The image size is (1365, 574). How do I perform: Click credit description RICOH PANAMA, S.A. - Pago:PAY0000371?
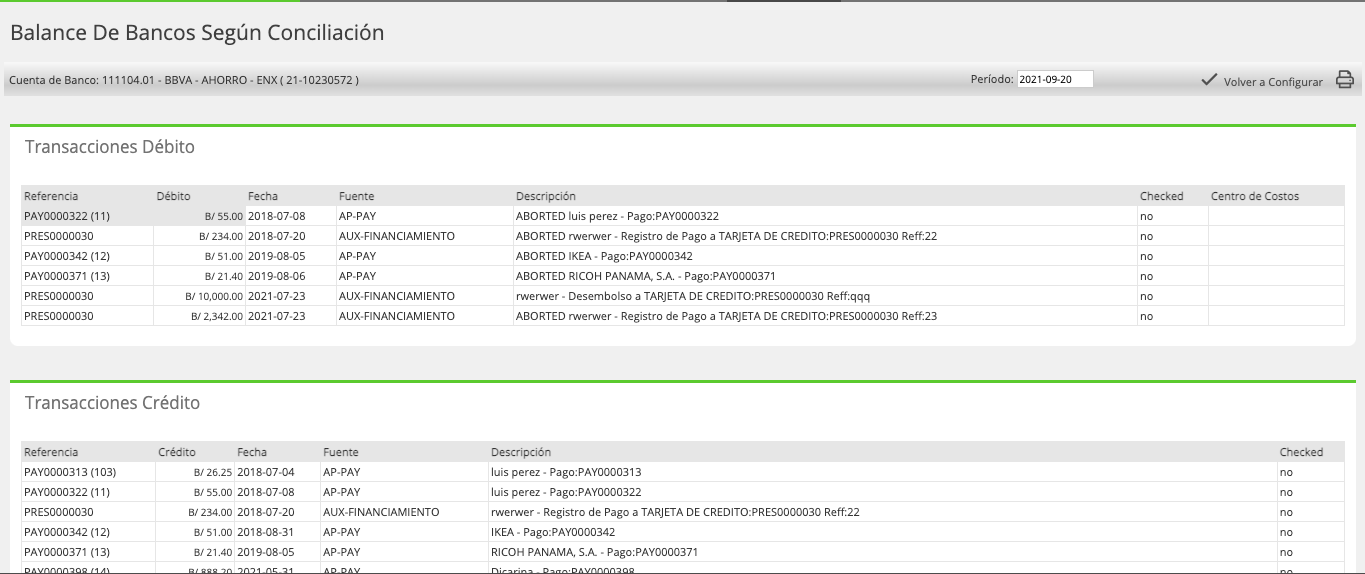[595, 552]
